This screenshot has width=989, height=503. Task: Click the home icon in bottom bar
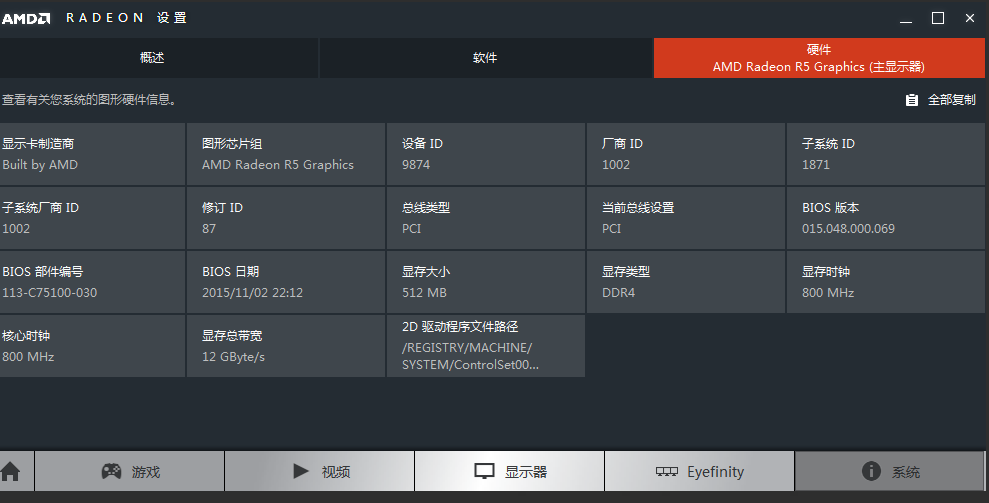(10, 471)
